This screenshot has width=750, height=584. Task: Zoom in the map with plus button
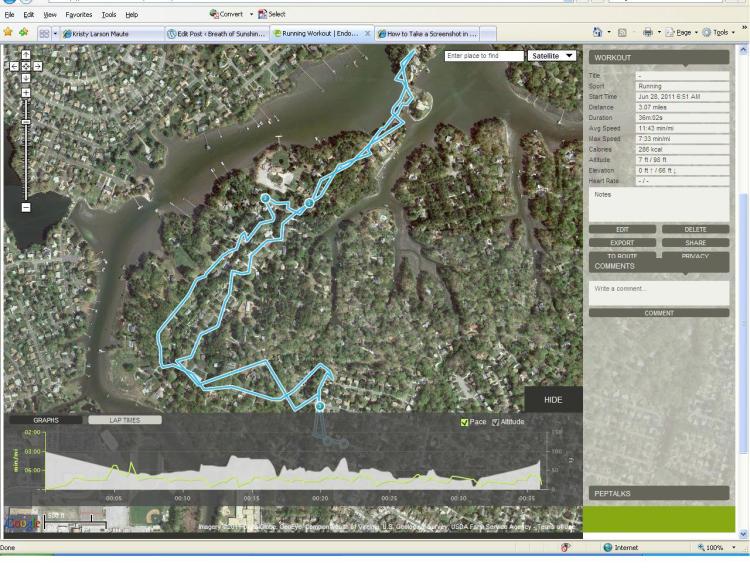tap(26, 93)
